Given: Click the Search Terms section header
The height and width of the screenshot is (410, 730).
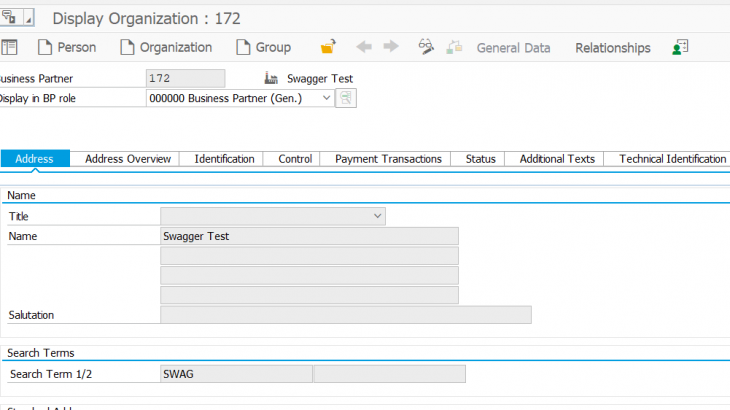Looking at the screenshot, I should (41, 353).
